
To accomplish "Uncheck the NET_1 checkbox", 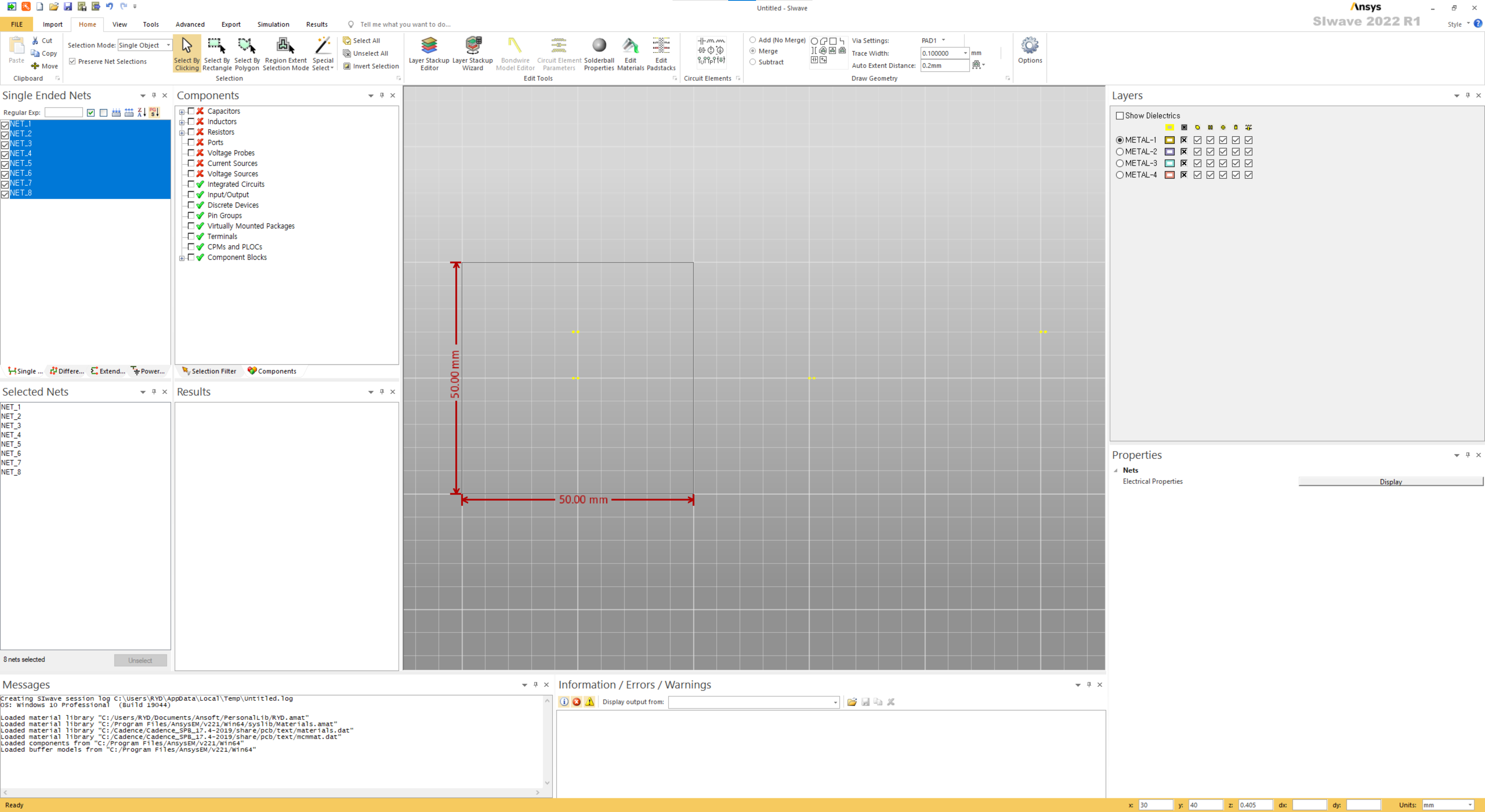I will [x=5, y=125].
